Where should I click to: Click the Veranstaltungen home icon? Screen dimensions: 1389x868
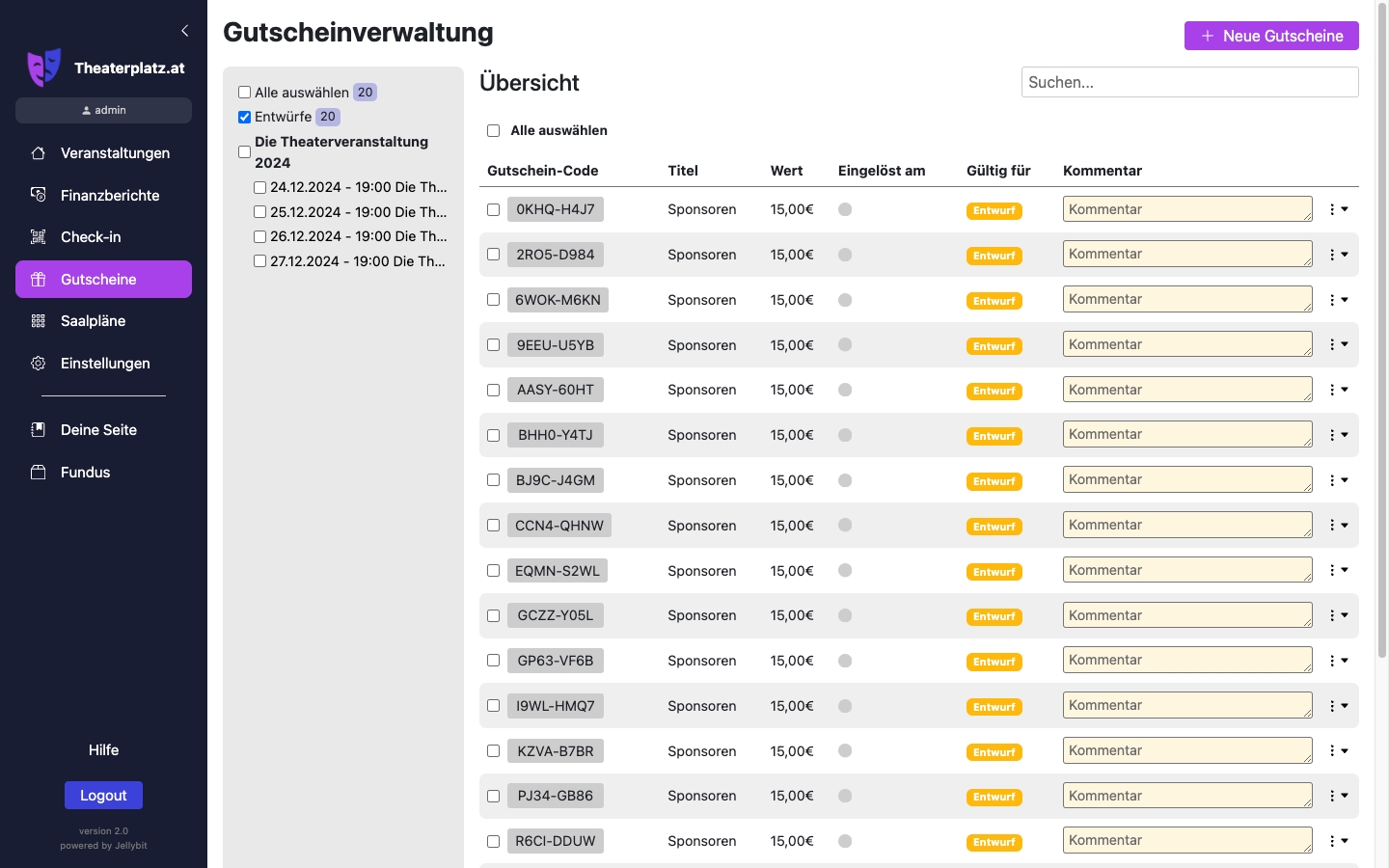coord(39,153)
